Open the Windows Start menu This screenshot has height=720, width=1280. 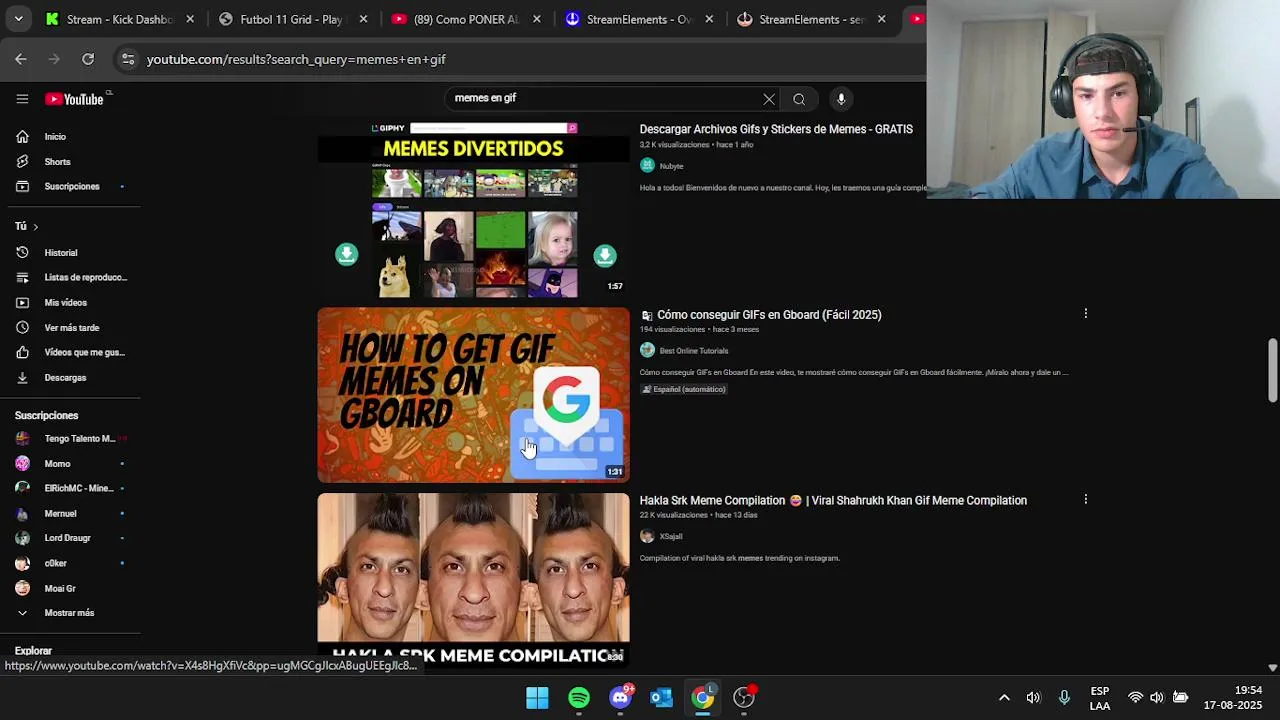click(x=537, y=697)
